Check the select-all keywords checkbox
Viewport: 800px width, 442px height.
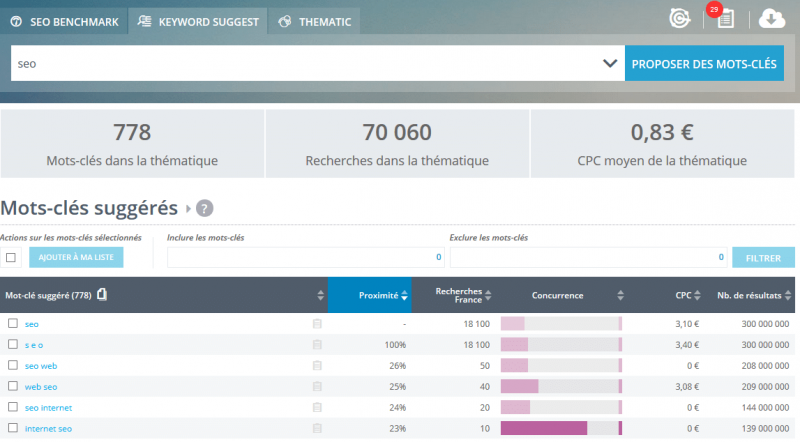tap(11, 258)
